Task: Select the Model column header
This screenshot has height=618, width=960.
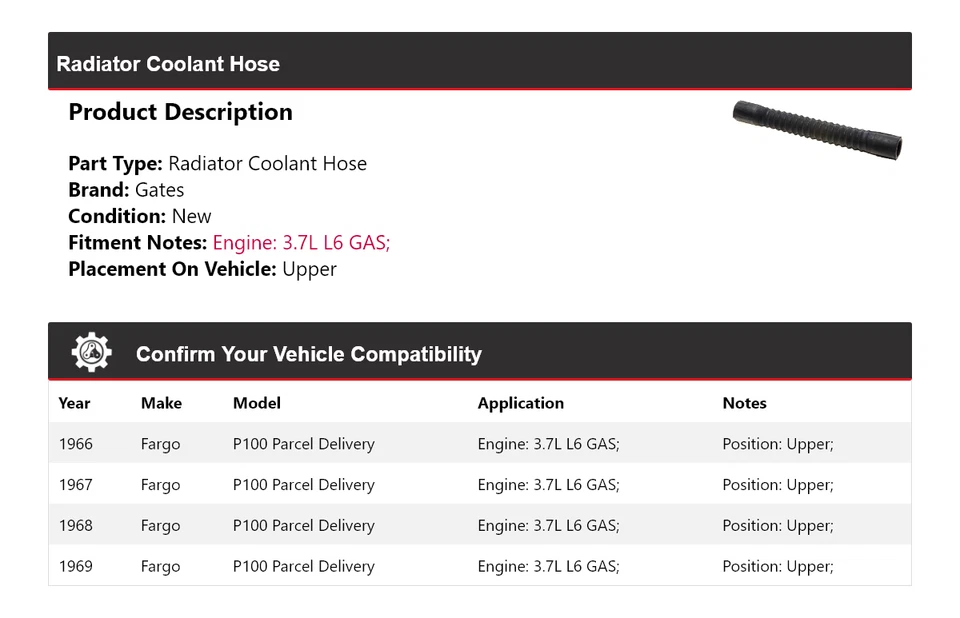Action: point(257,403)
